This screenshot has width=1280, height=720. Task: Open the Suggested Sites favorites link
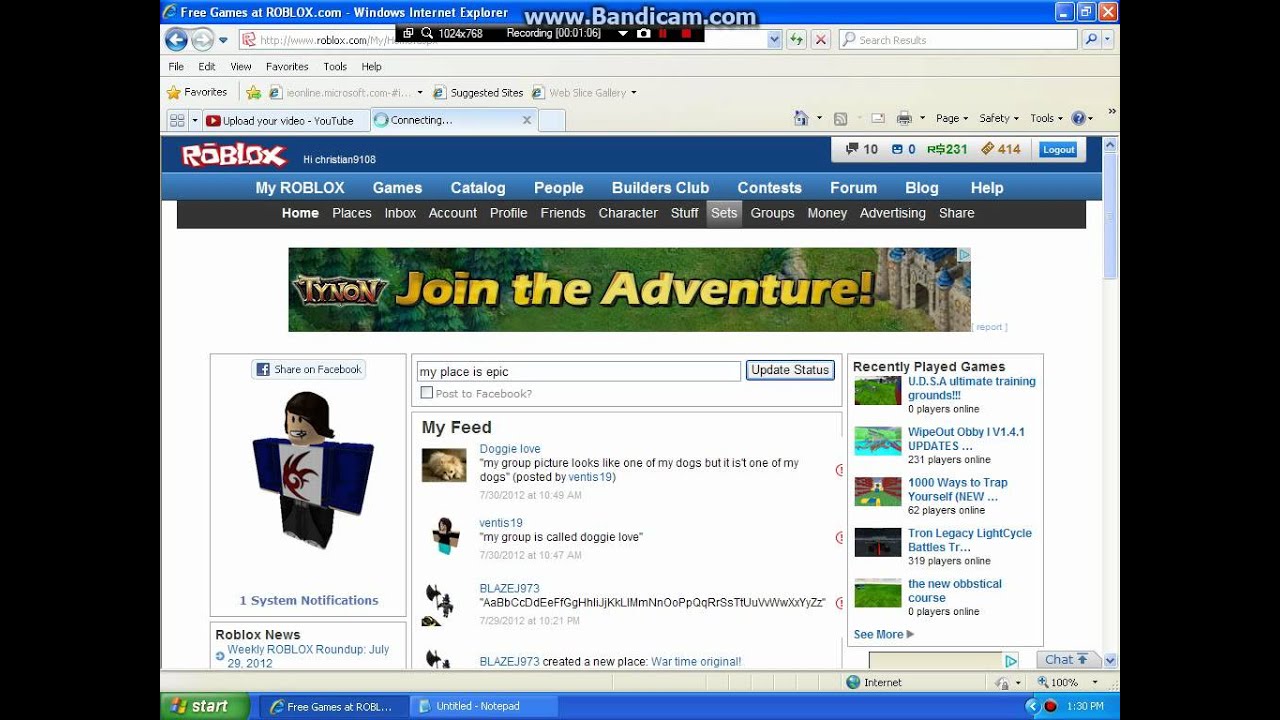[479, 93]
